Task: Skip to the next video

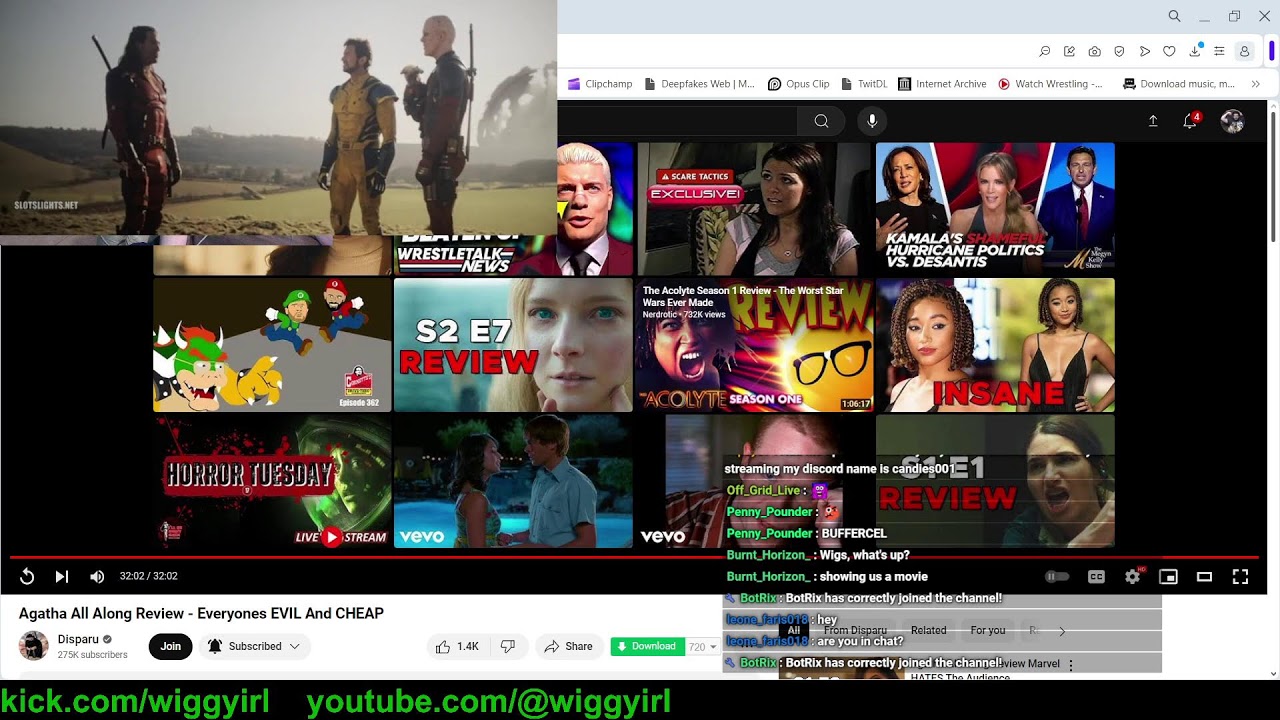Action: pyautogui.click(x=62, y=576)
